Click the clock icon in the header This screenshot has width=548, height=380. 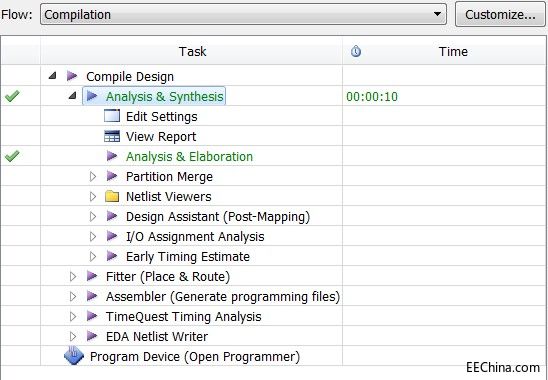[x=356, y=51]
